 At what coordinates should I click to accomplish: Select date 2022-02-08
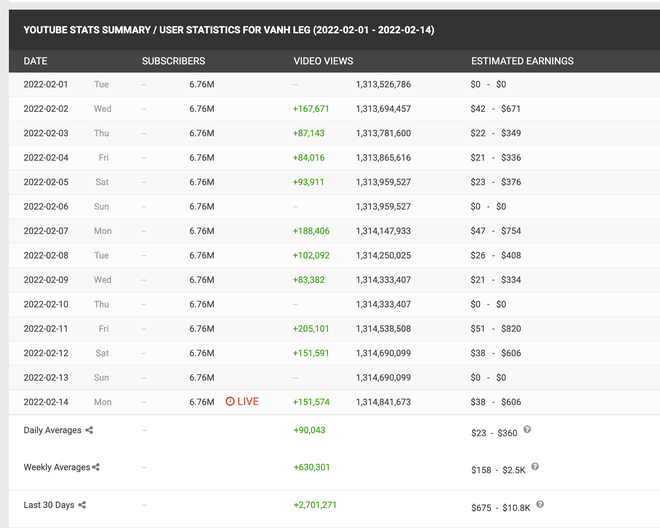45,255
